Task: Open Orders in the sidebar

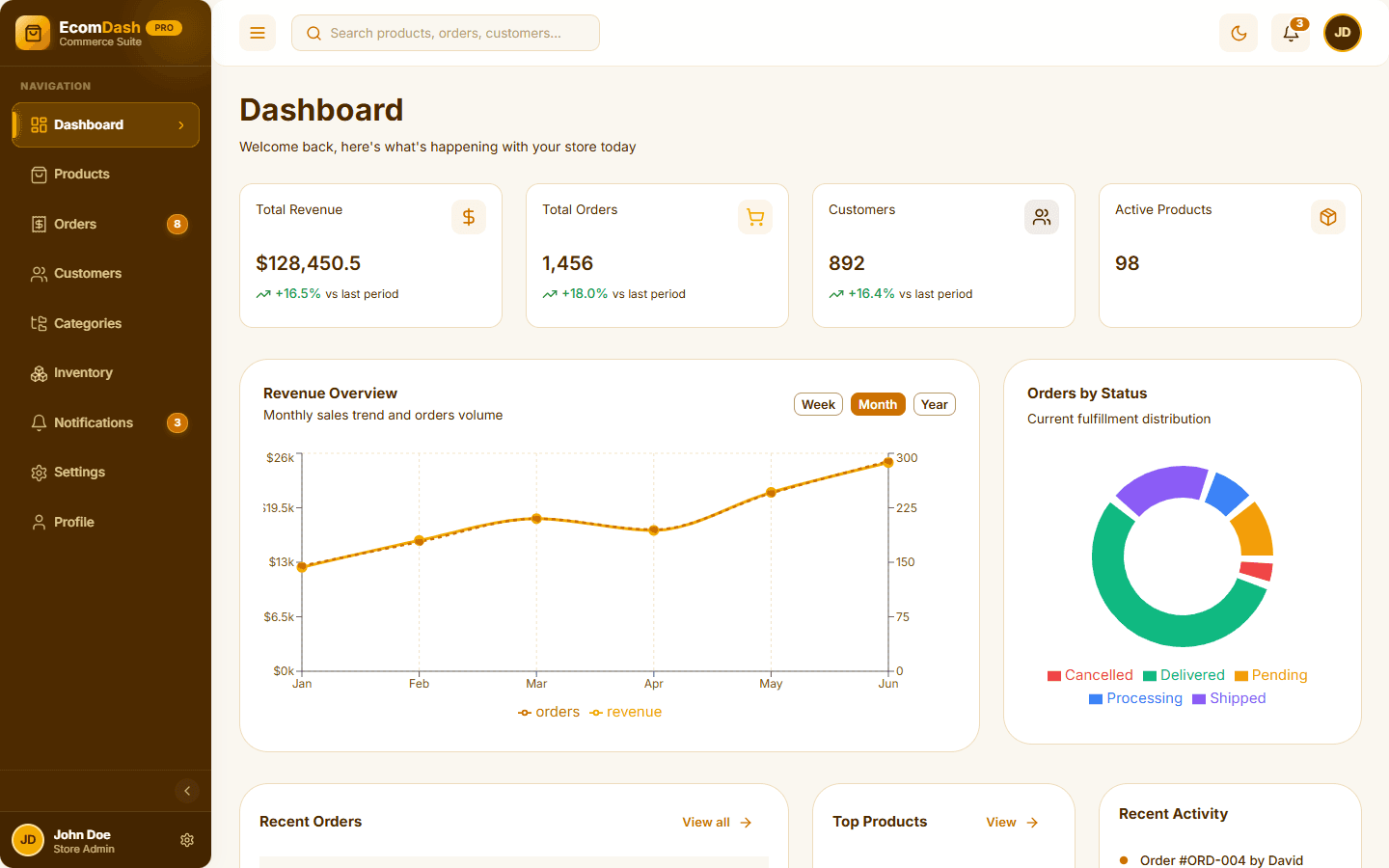Action: 106,224
